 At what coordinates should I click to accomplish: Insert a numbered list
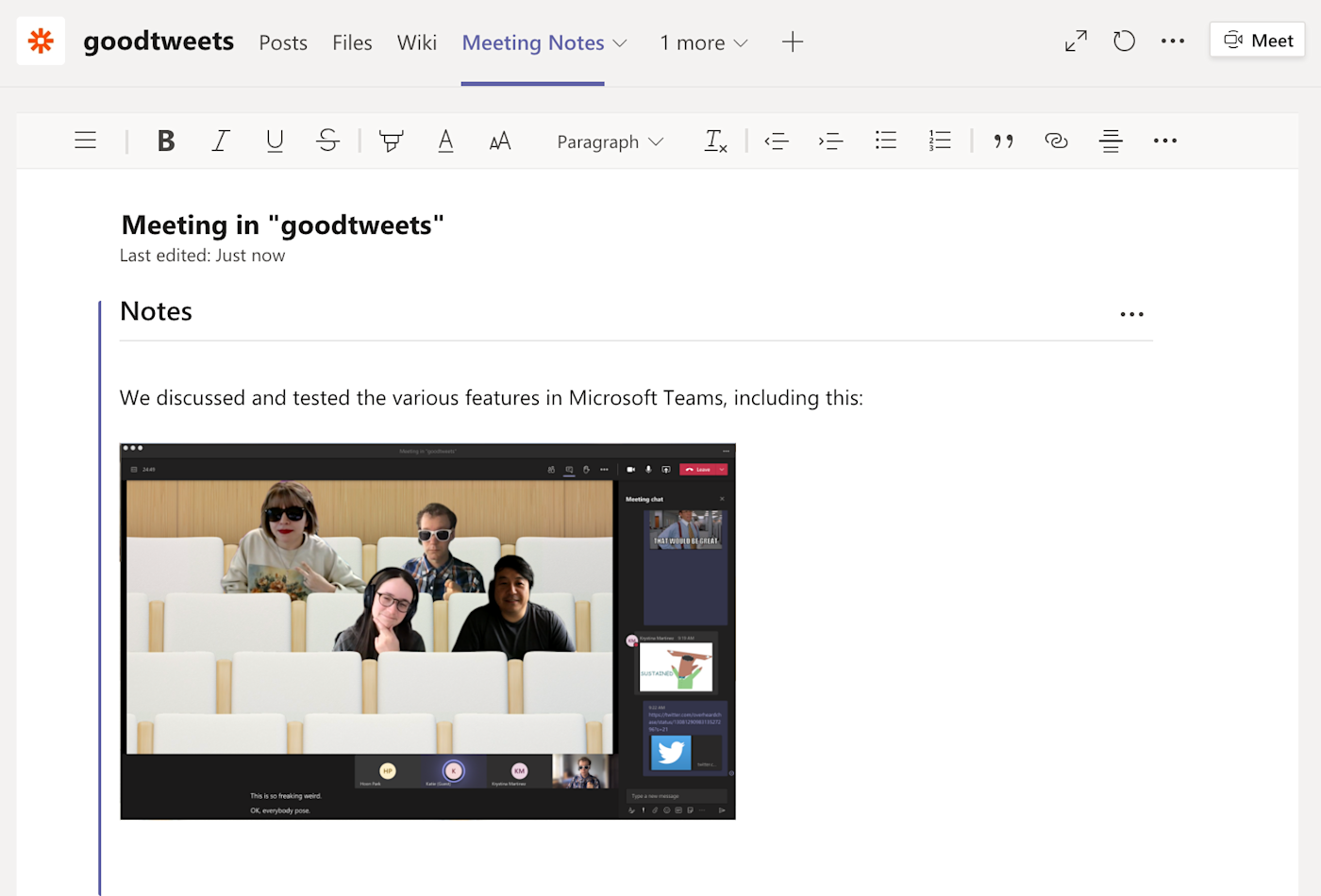[940, 141]
